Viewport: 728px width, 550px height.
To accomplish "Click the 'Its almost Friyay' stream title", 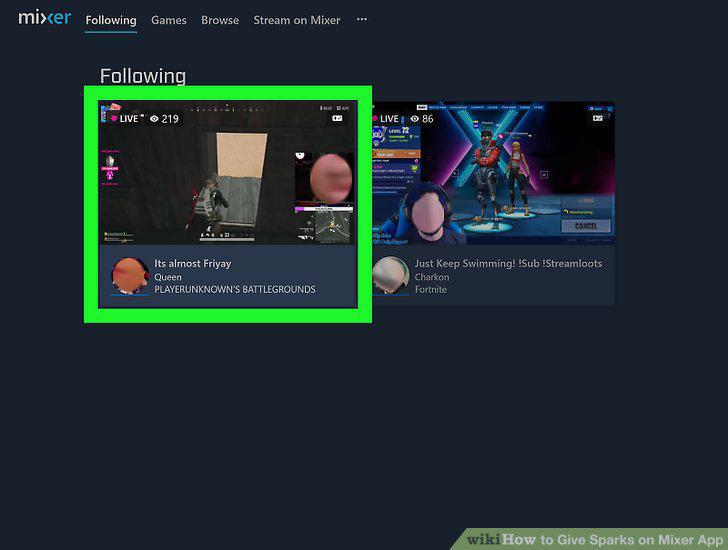I will click(193, 264).
